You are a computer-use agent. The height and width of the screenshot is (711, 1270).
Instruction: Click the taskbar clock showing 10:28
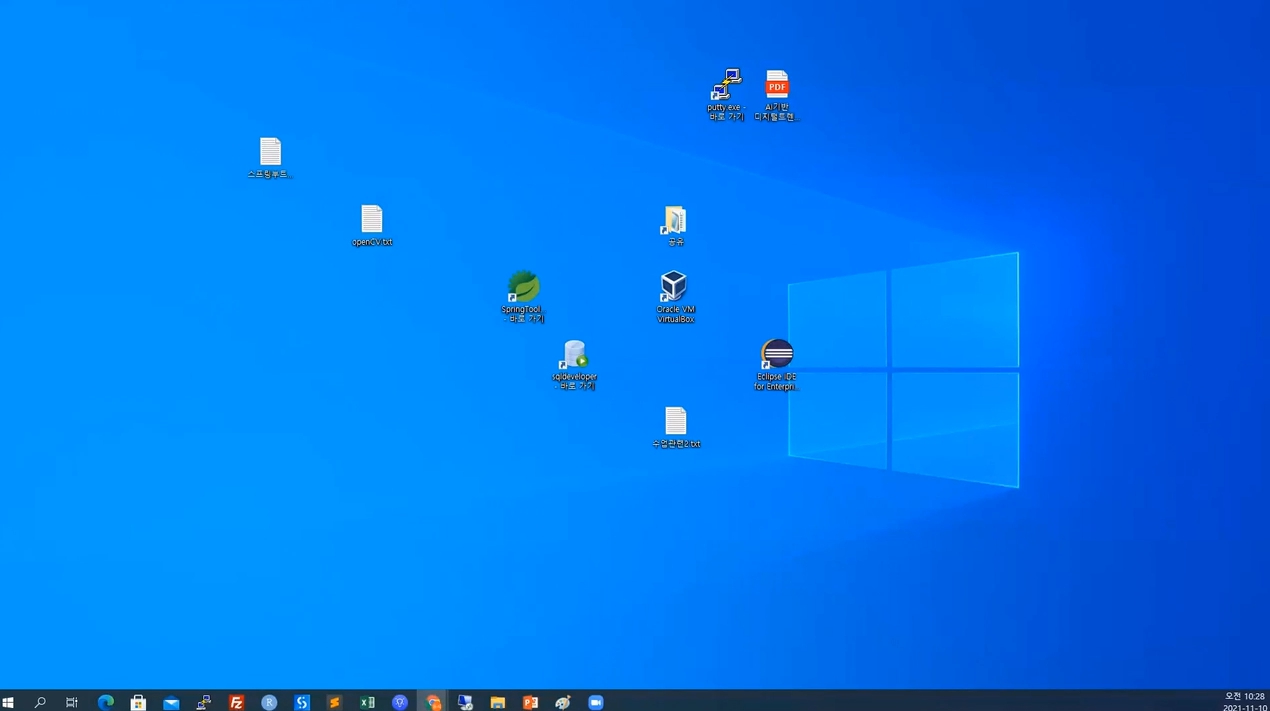(x=1244, y=702)
